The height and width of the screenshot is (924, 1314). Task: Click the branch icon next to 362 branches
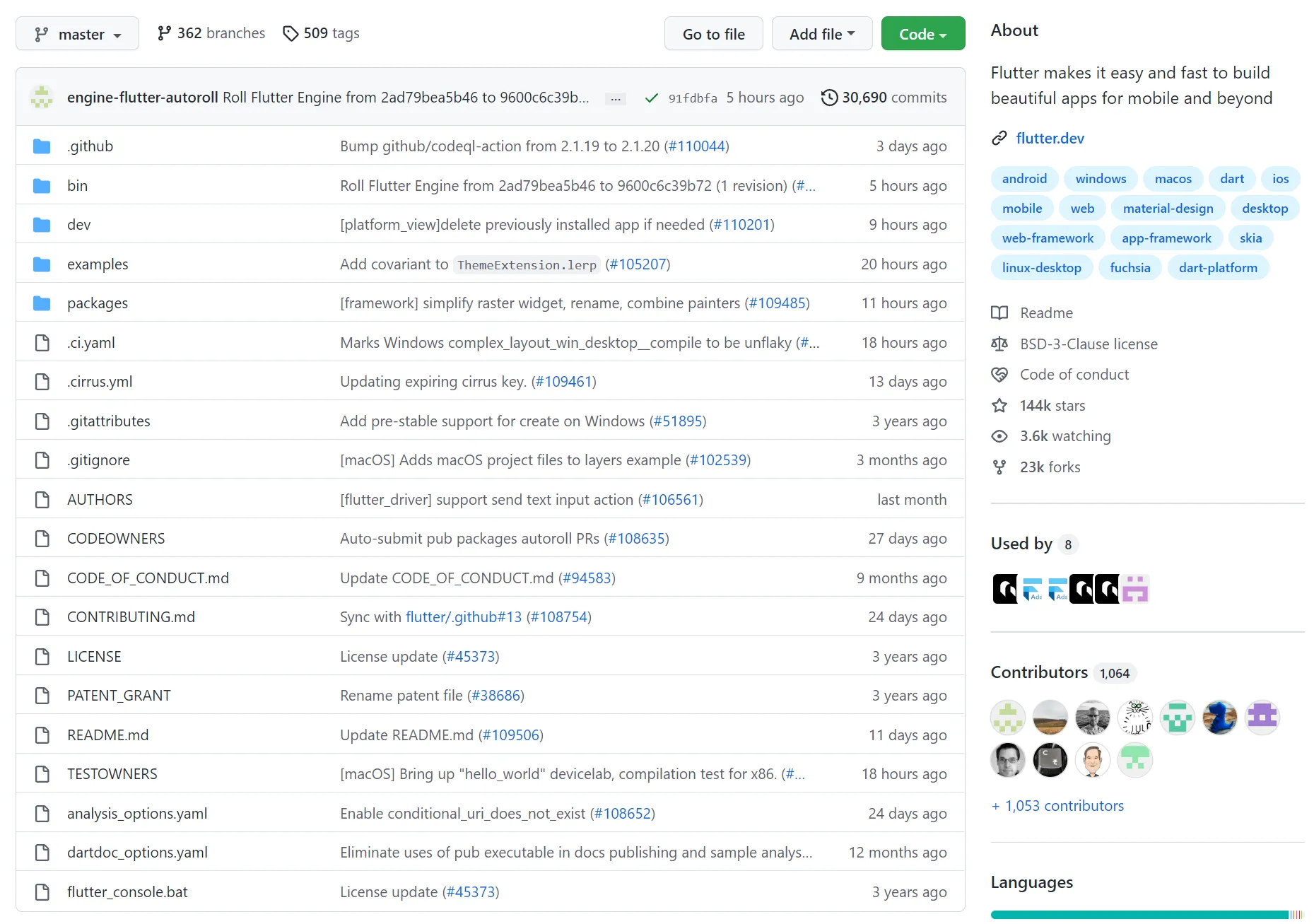pos(164,33)
